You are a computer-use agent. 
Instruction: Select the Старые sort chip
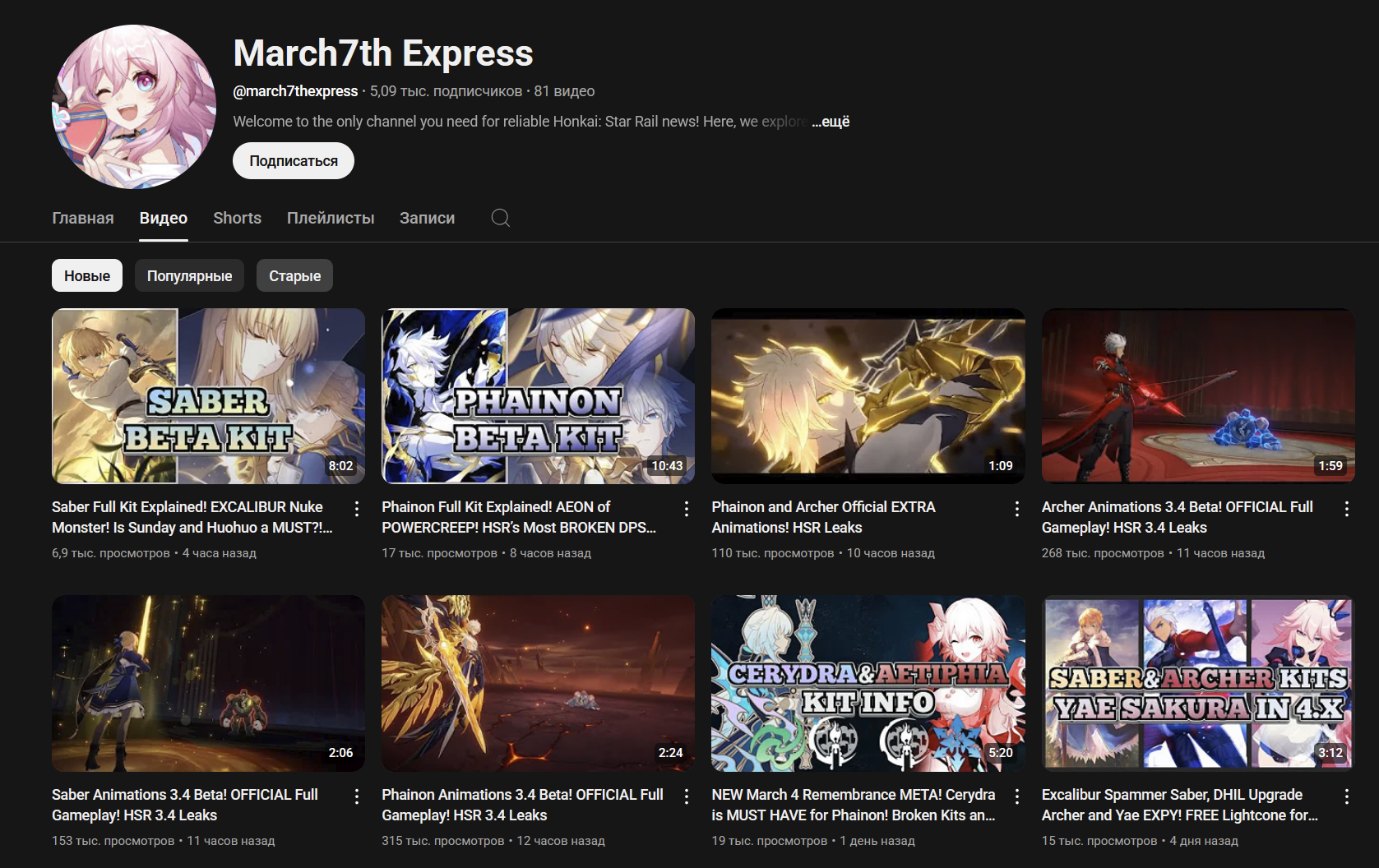[x=294, y=275]
